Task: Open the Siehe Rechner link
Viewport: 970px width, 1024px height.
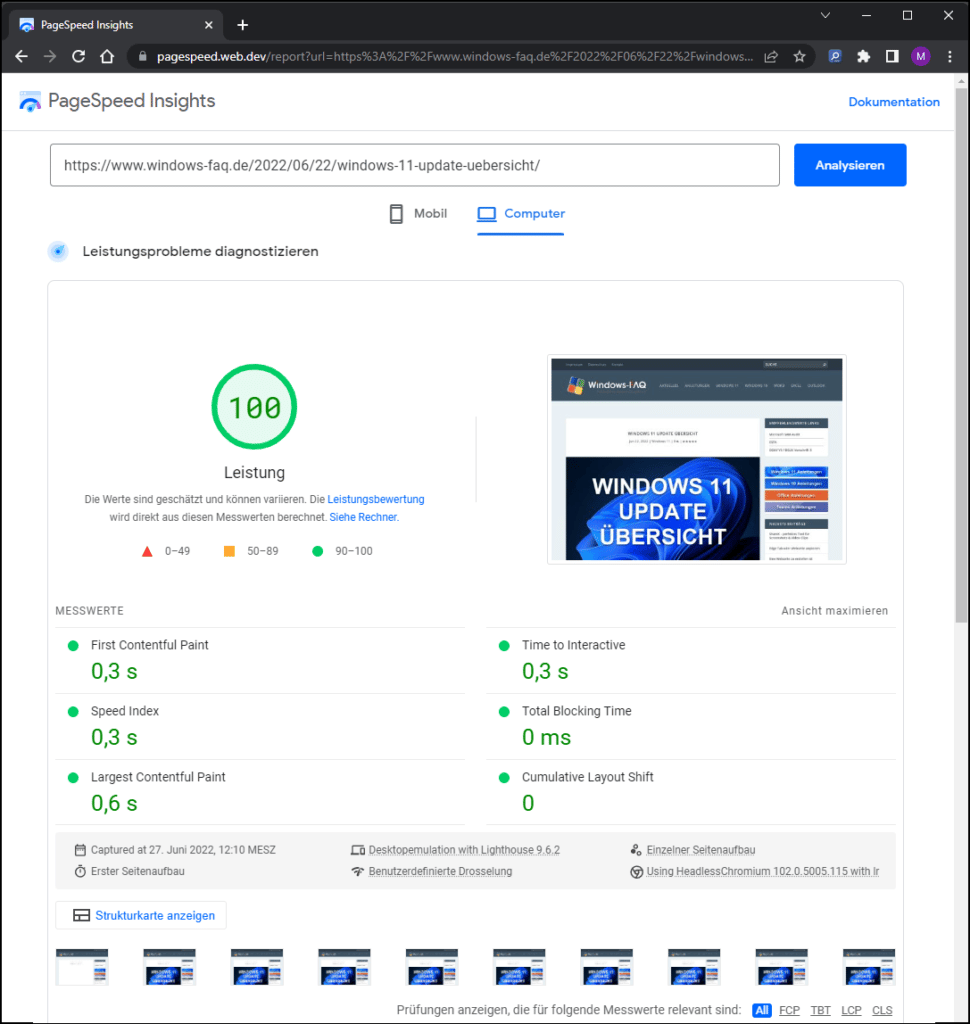Action: tap(363, 517)
